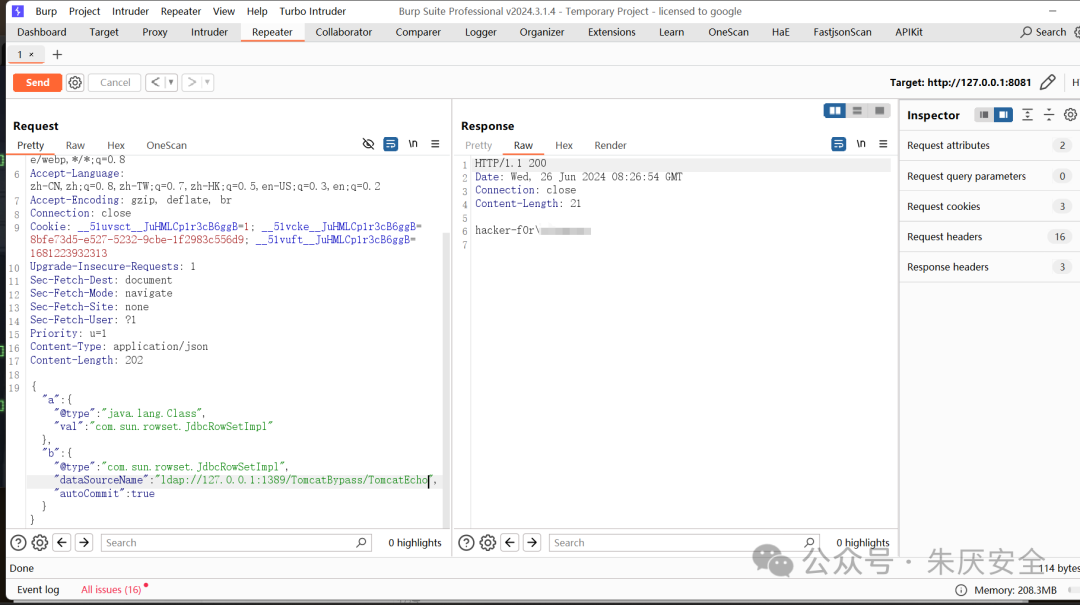Choose top-bottom request/response layout
Screen dimensions: 1080x605
(857, 111)
